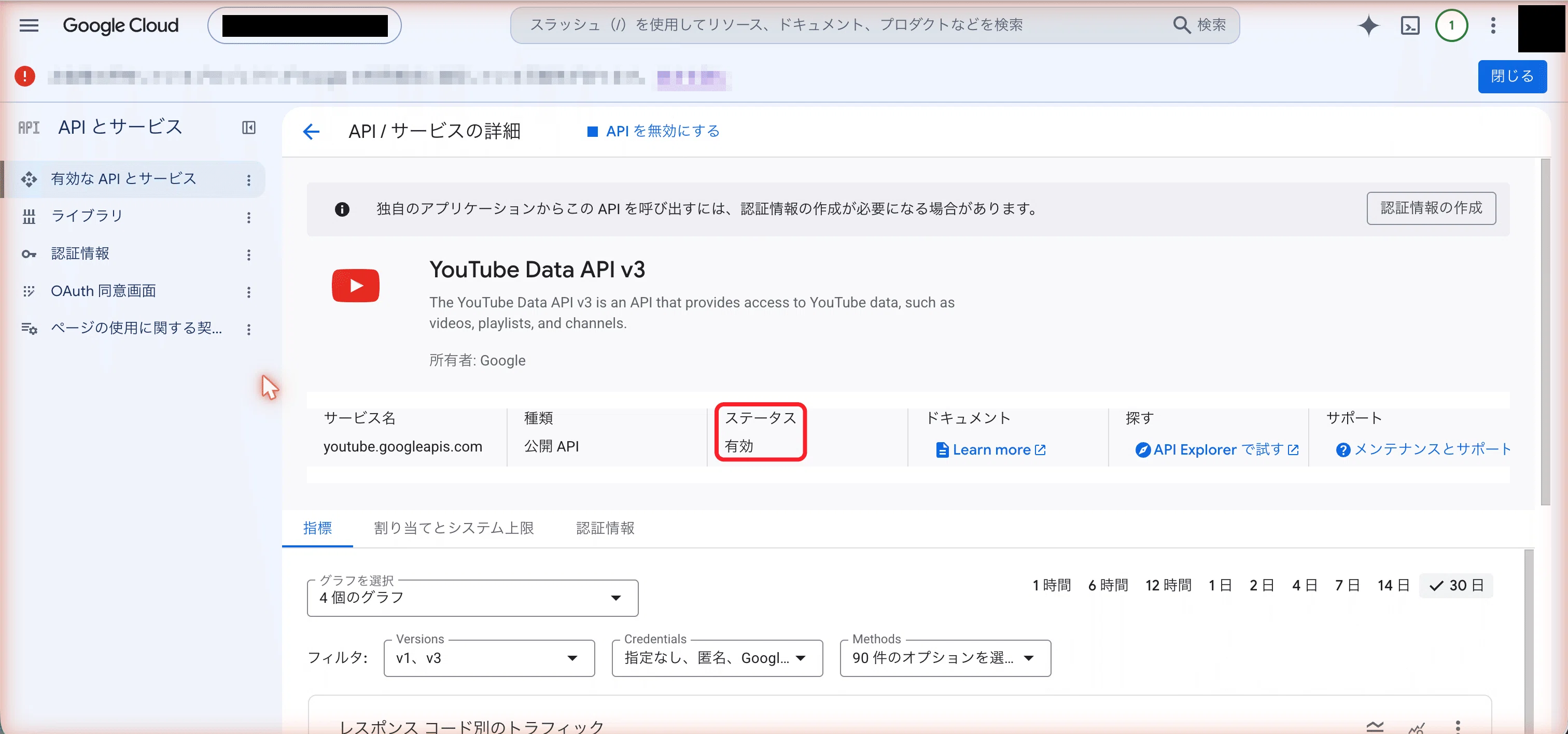
Task: Click the 公開 API type value
Action: pyautogui.click(x=552, y=447)
